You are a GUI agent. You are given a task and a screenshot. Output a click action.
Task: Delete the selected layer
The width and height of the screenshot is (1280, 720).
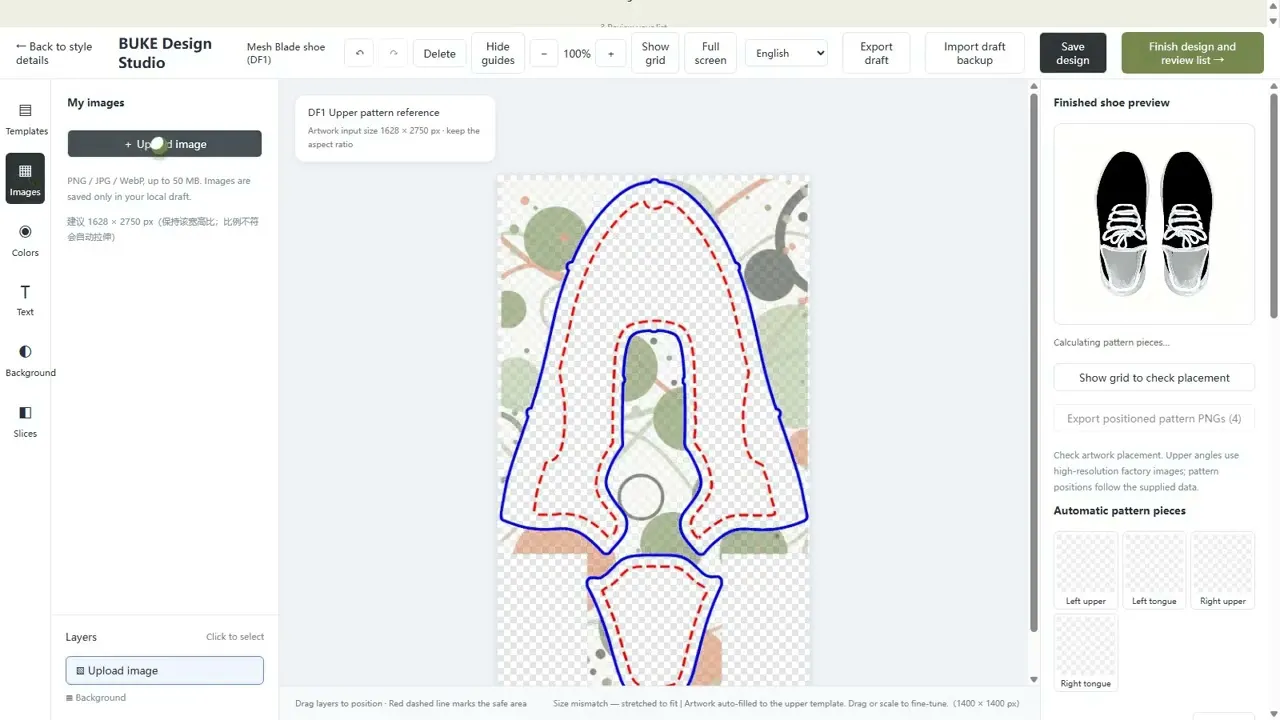pyautogui.click(x=439, y=54)
